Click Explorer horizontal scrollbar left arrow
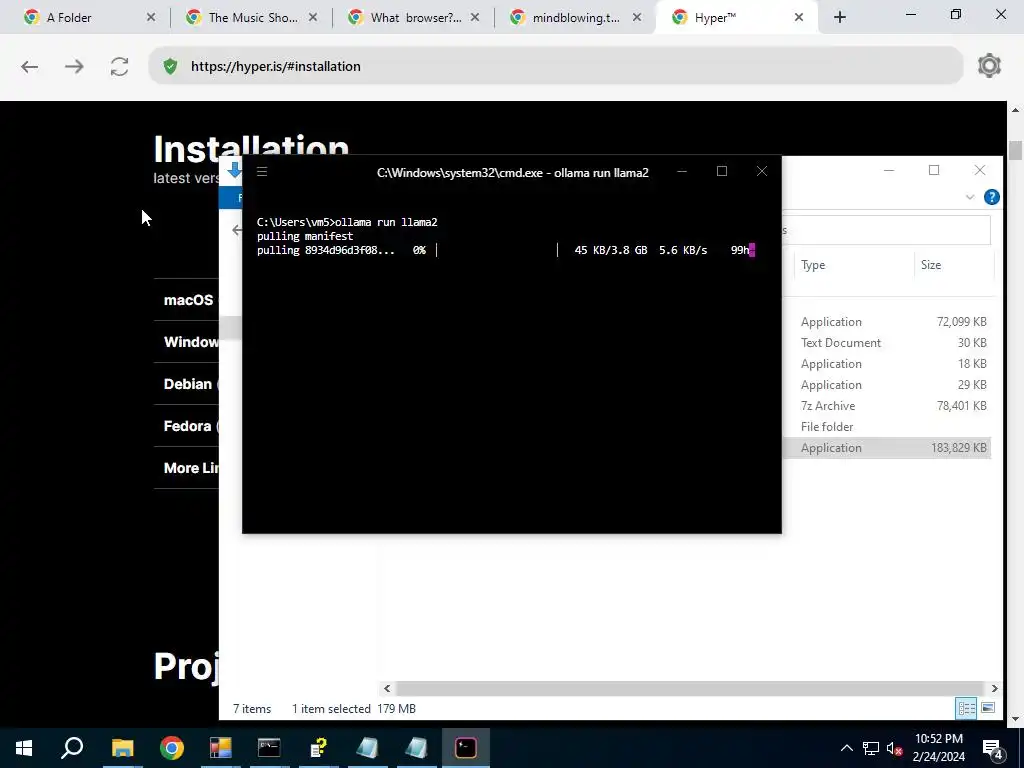Screen dimensions: 1024x768 [387, 688]
